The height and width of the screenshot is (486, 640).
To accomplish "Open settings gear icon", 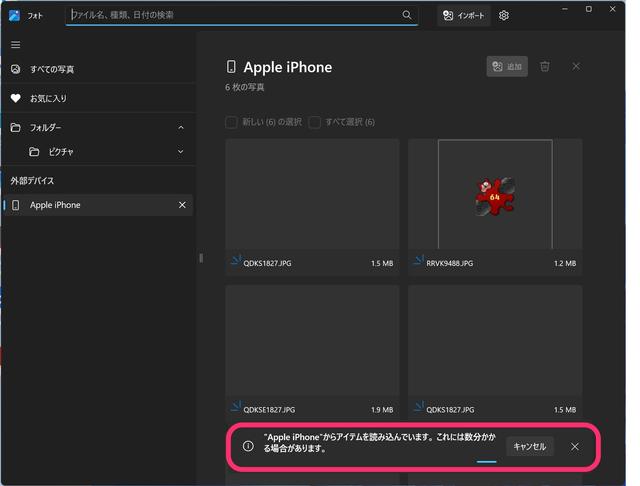I will pyautogui.click(x=504, y=16).
